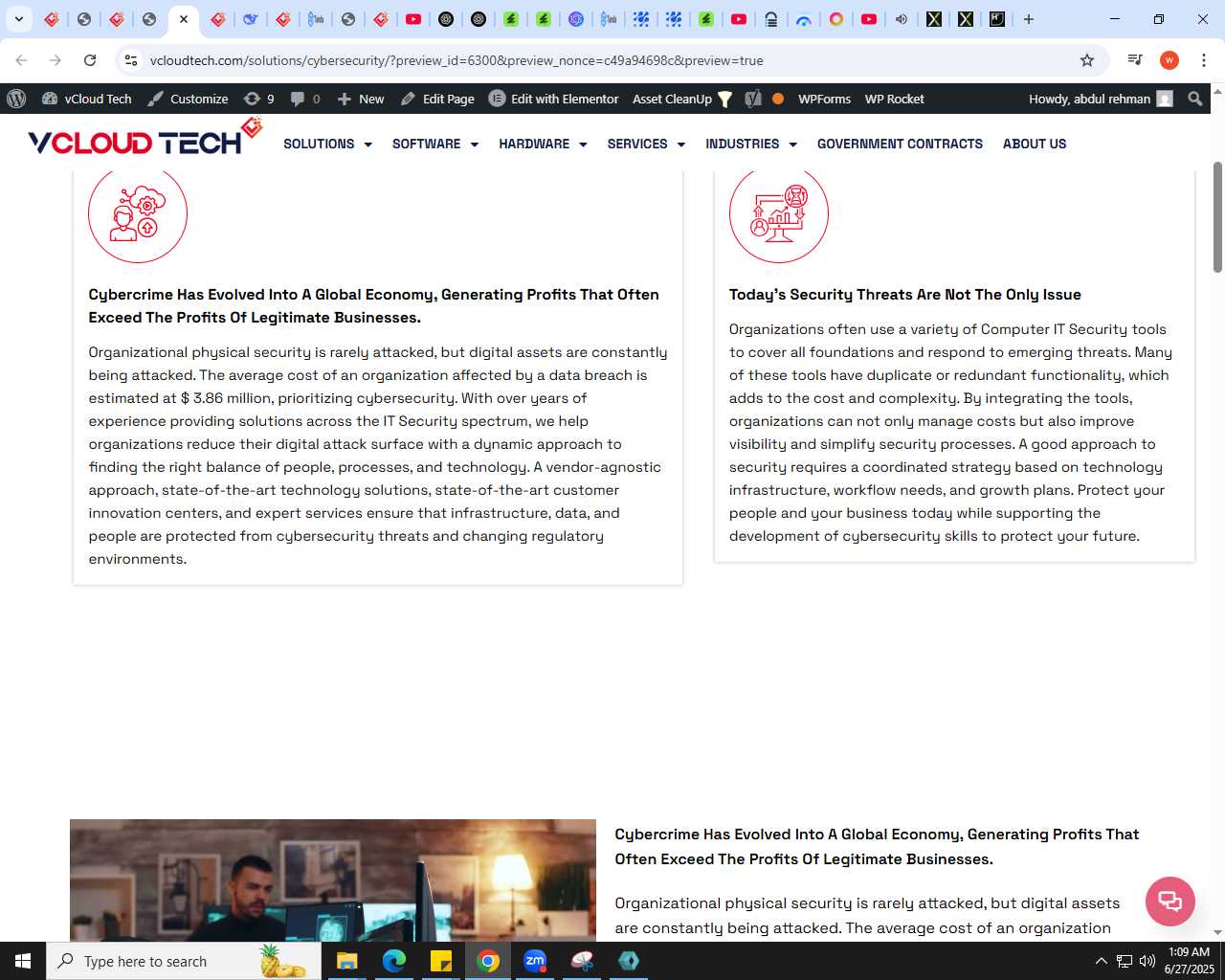Click New in the admin bar

[x=361, y=99]
